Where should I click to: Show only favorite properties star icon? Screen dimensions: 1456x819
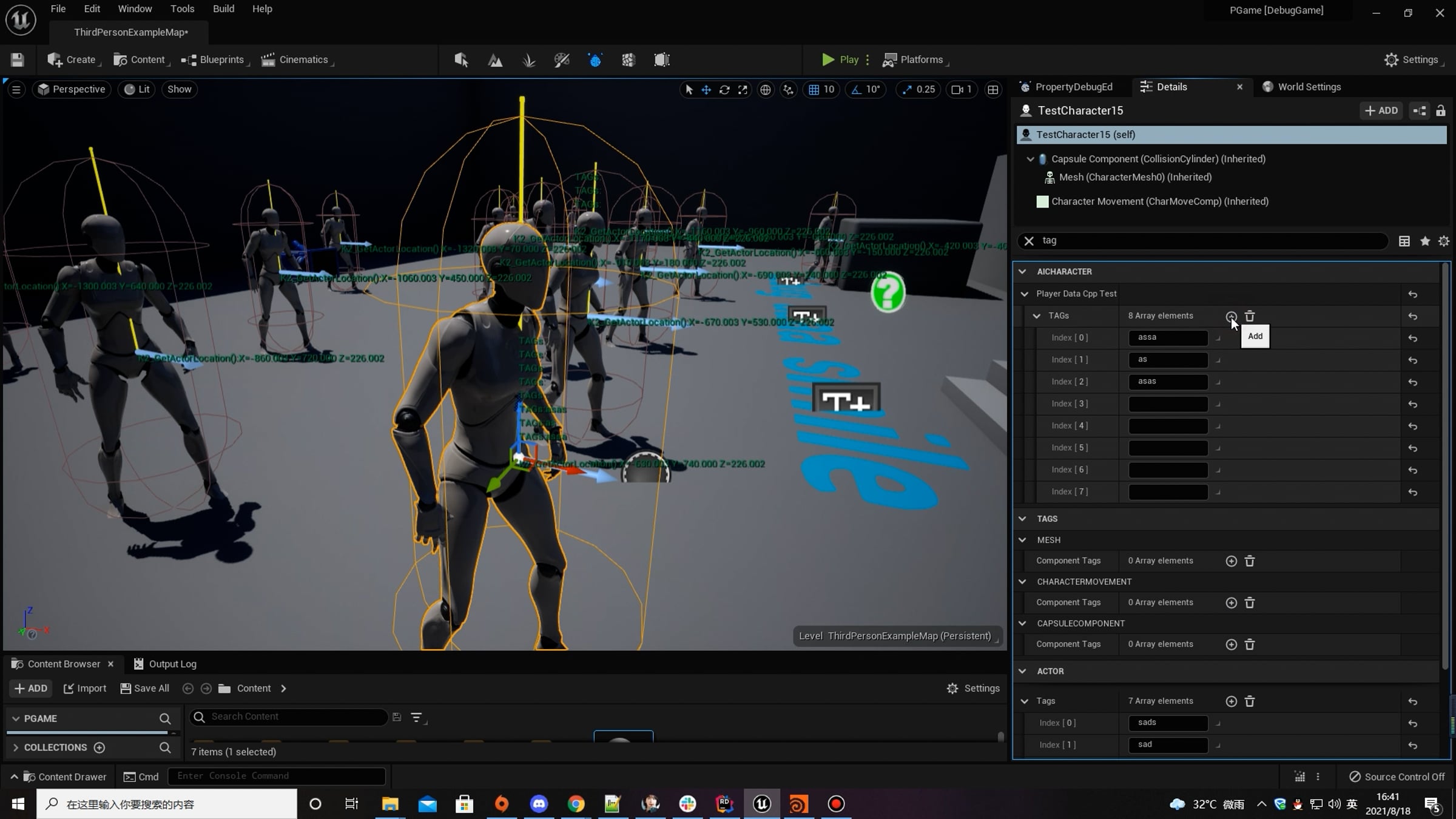point(1425,241)
